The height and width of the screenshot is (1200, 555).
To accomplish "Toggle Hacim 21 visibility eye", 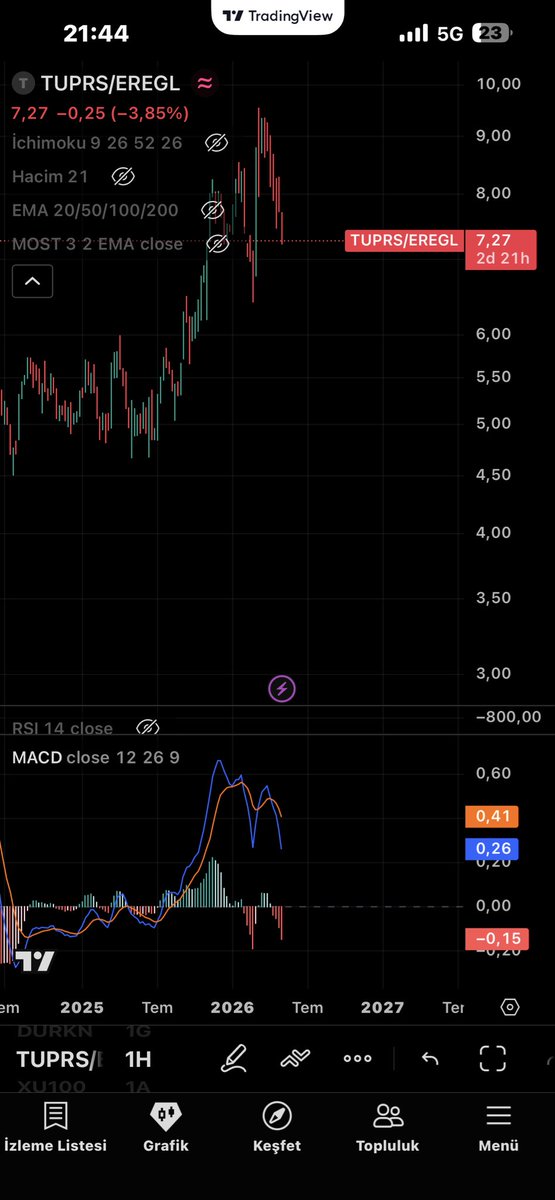I will tap(123, 177).
